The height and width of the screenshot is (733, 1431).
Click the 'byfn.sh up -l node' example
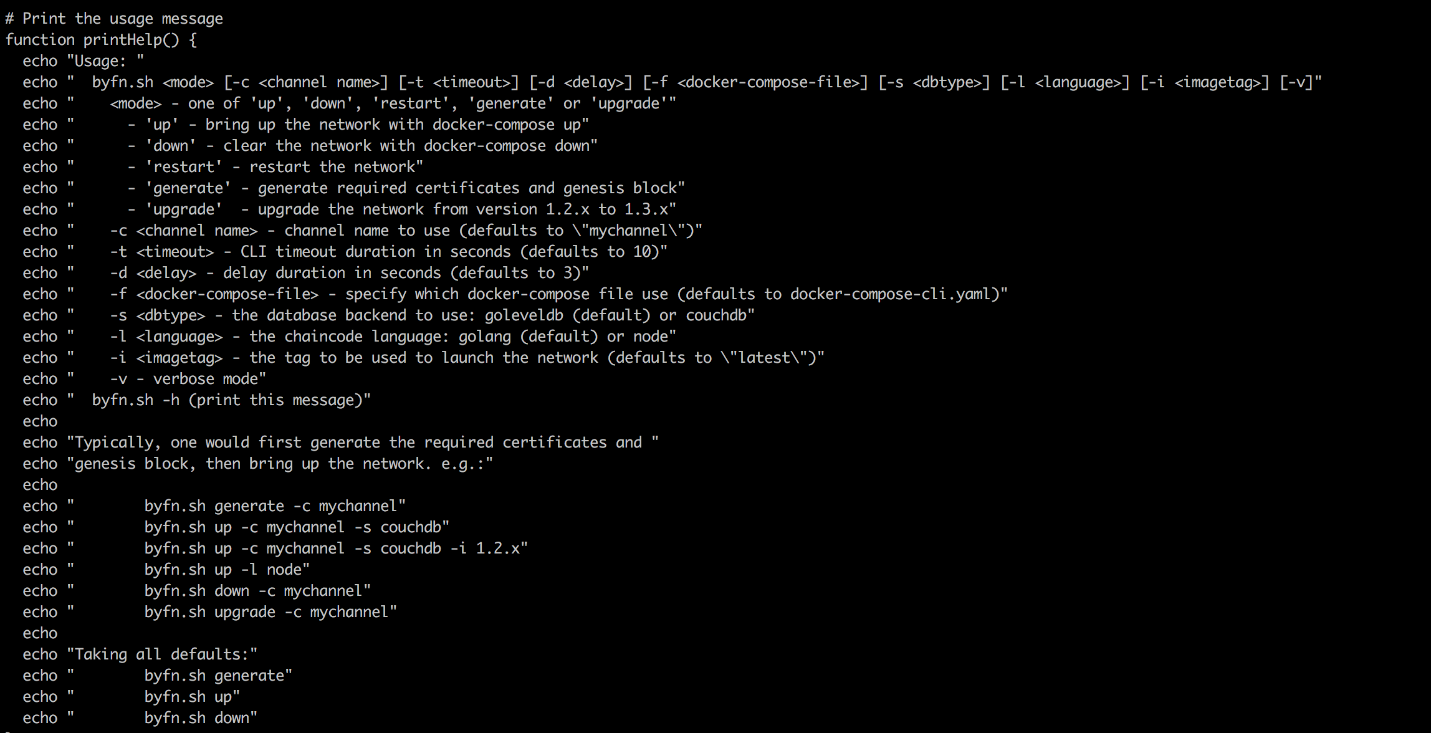[x=222, y=570]
